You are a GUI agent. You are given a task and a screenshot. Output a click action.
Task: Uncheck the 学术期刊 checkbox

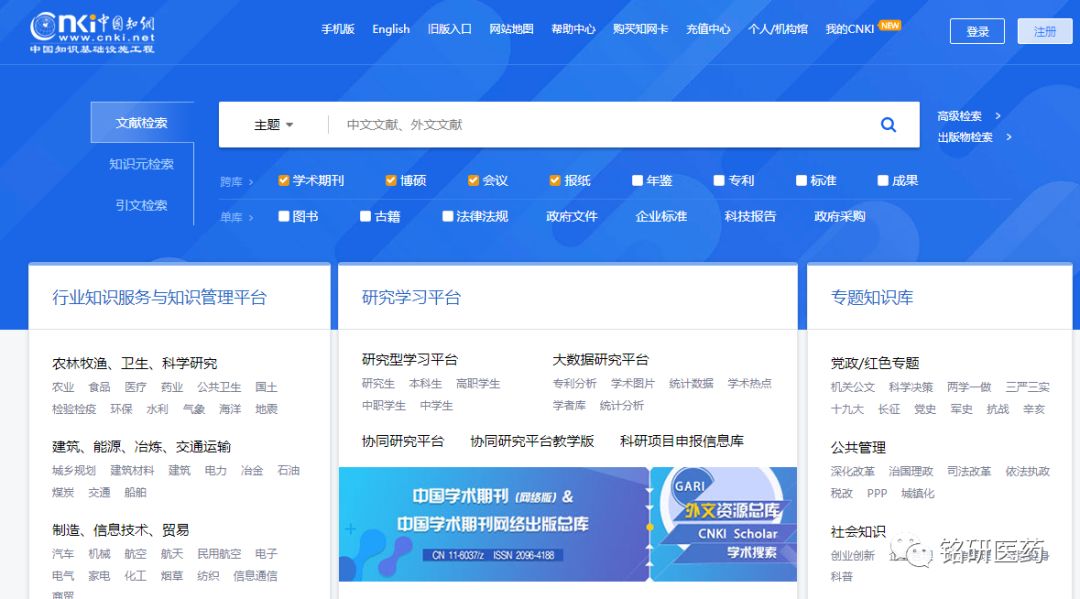(284, 181)
